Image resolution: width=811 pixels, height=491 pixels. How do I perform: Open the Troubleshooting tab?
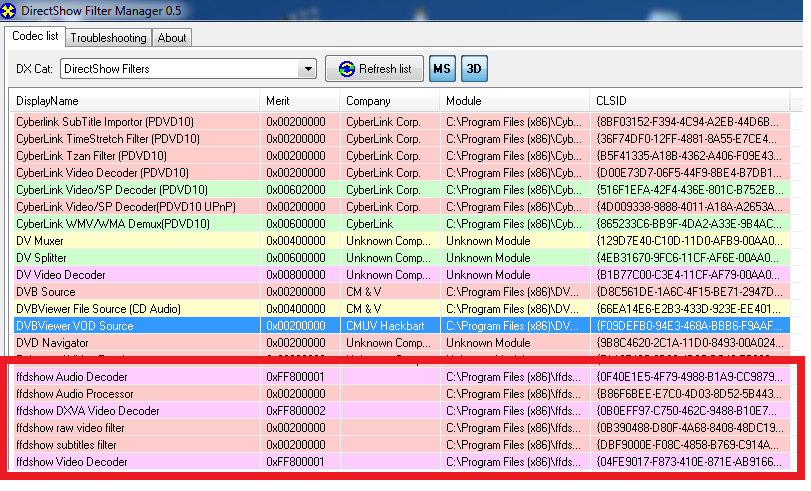(x=109, y=38)
